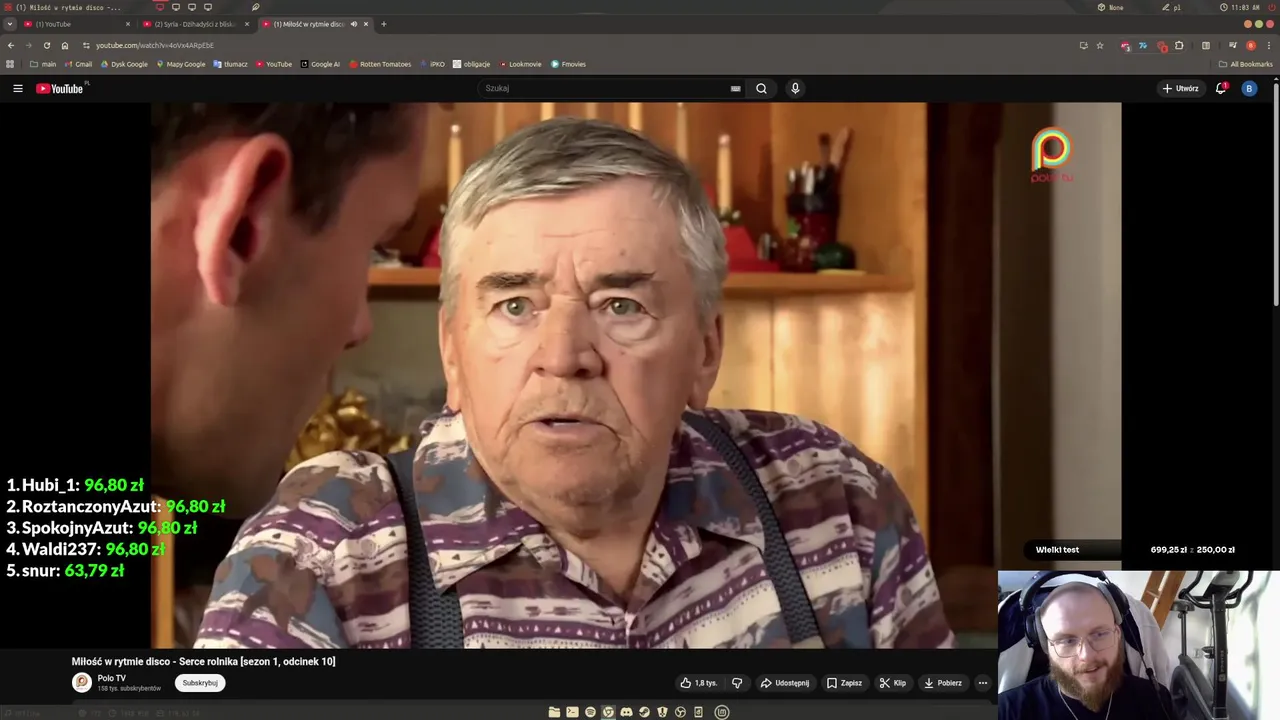Image resolution: width=1280 pixels, height=720 pixels.
Task: Open the pl keyboard layout indicator
Action: click(x=1172, y=7)
